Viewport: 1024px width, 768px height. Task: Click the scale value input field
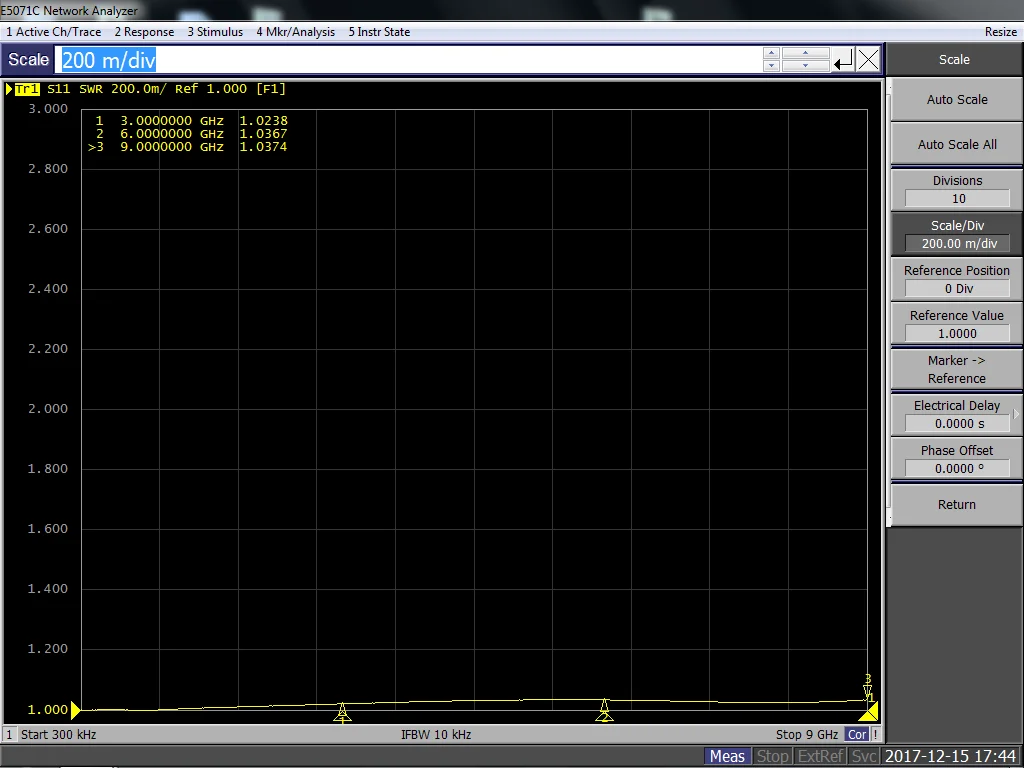408,60
